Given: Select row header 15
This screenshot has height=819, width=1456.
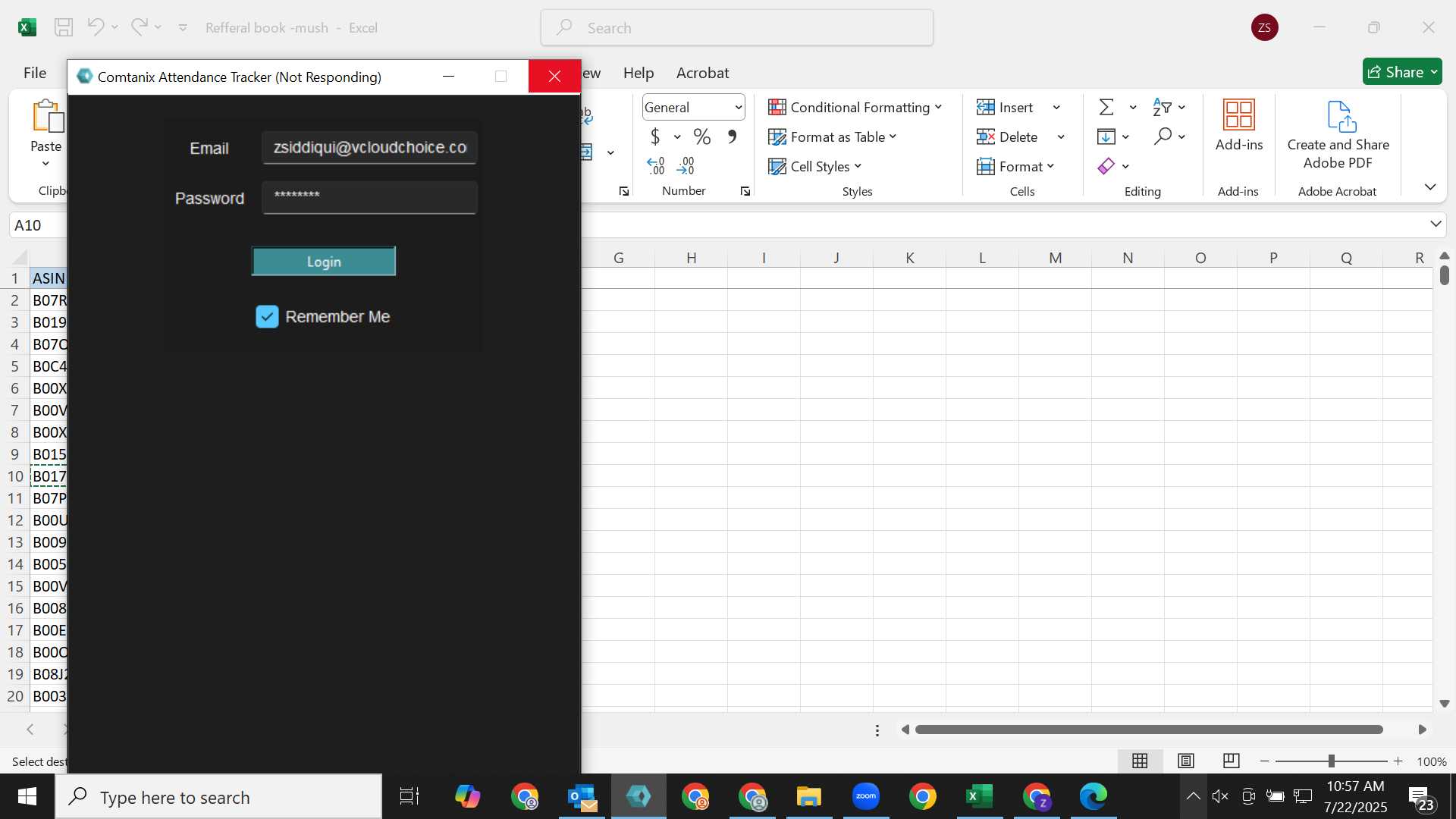Looking at the screenshot, I should pyautogui.click(x=15, y=586).
